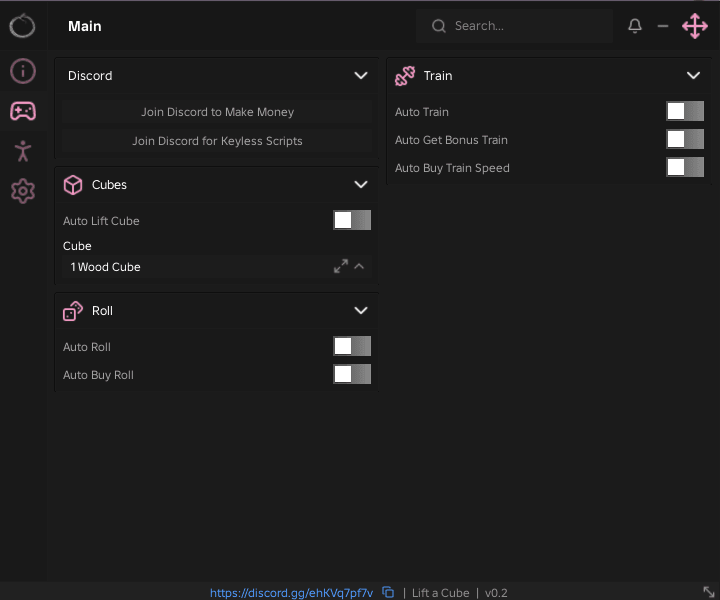This screenshot has height=600, width=720.
Task: Click the Cubes section title
Action: coord(109,185)
